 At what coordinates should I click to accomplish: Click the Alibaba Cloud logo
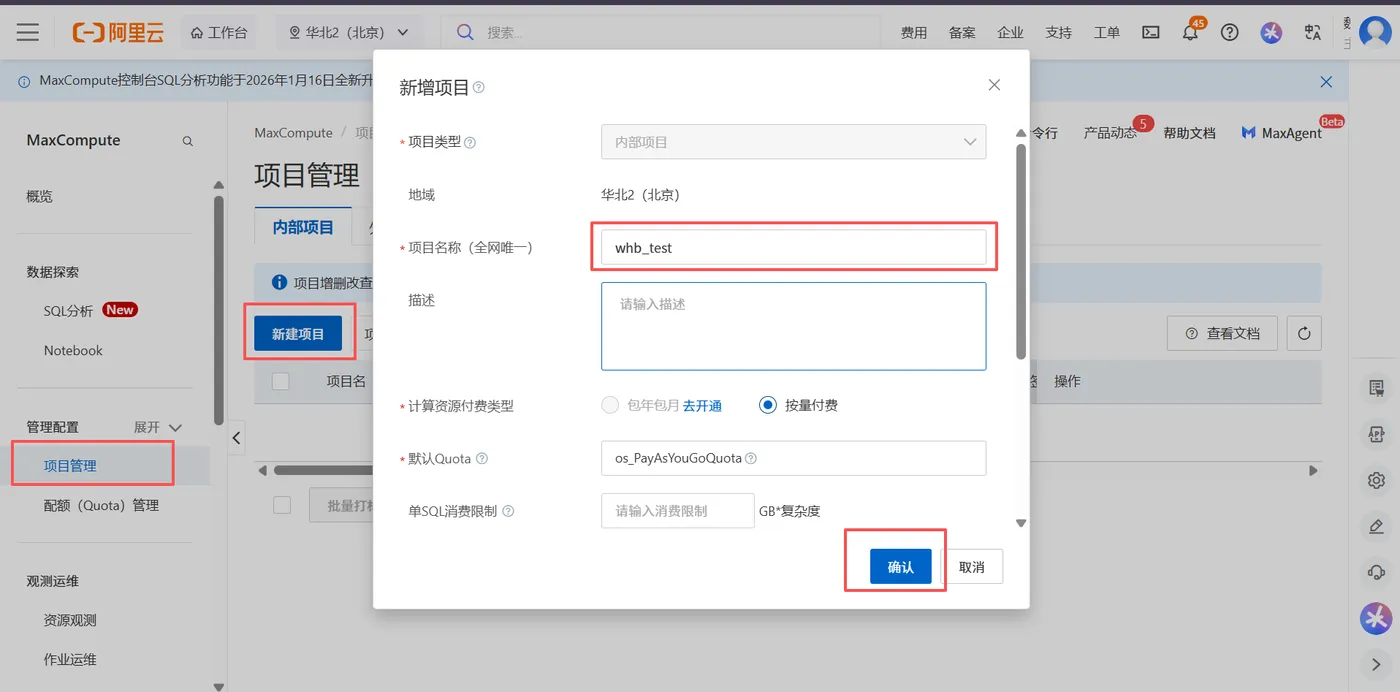118,32
